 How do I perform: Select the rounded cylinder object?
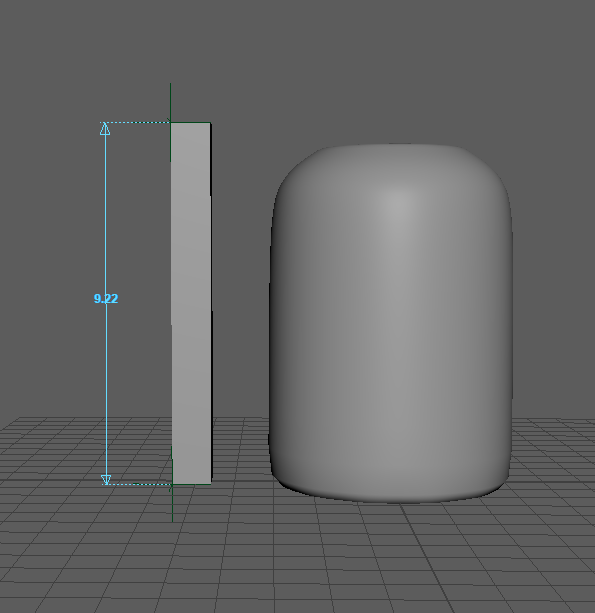point(391,323)
